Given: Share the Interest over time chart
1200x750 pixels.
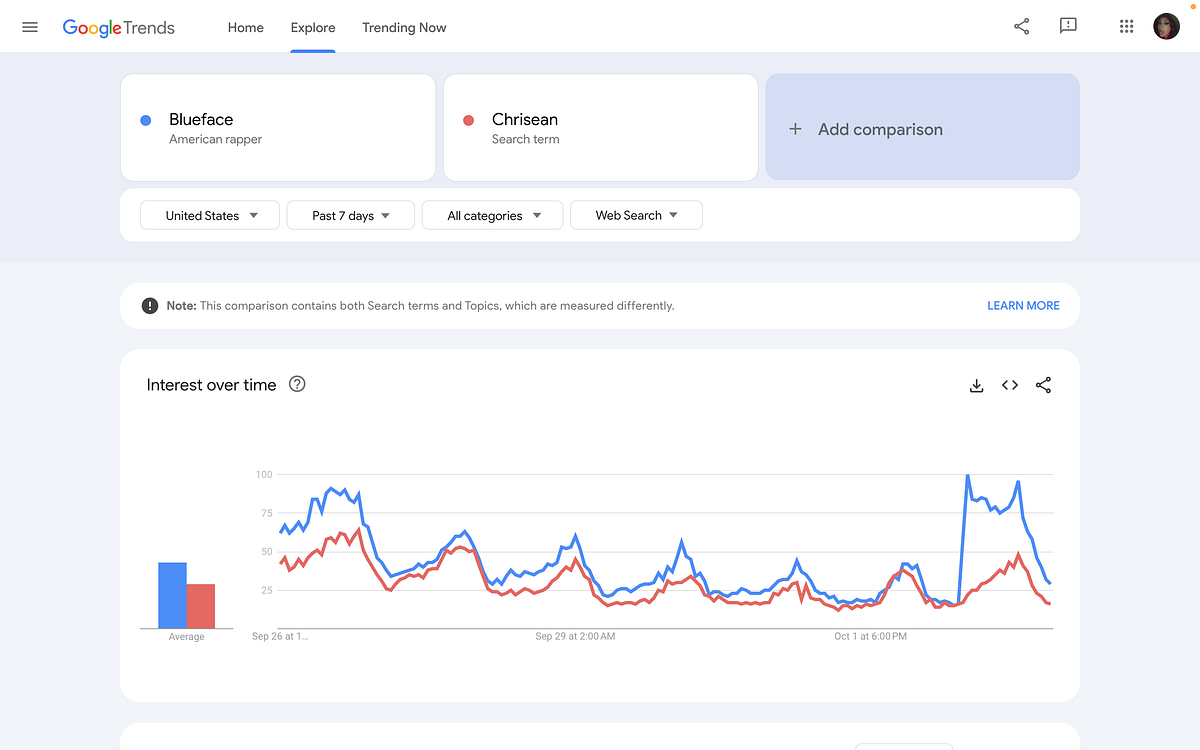Looking at the screenshot, I should [x=1043, y=385].
